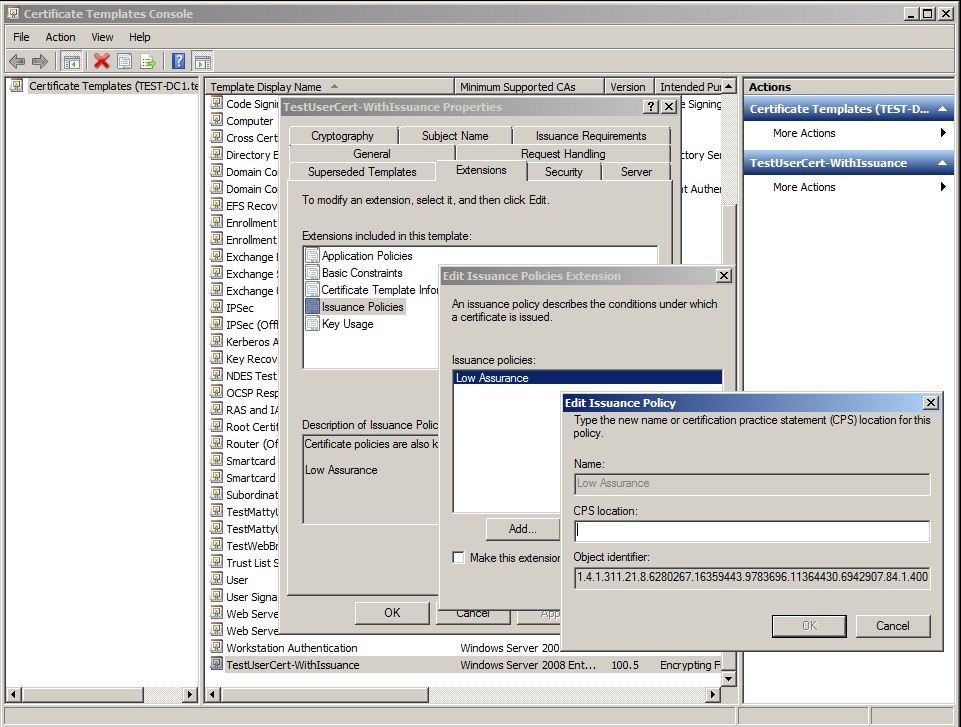Click the Show/Hide Action Pane icon
Image resolution: width=961 pixels, height=727 pixels.
(x=202, y=61)
